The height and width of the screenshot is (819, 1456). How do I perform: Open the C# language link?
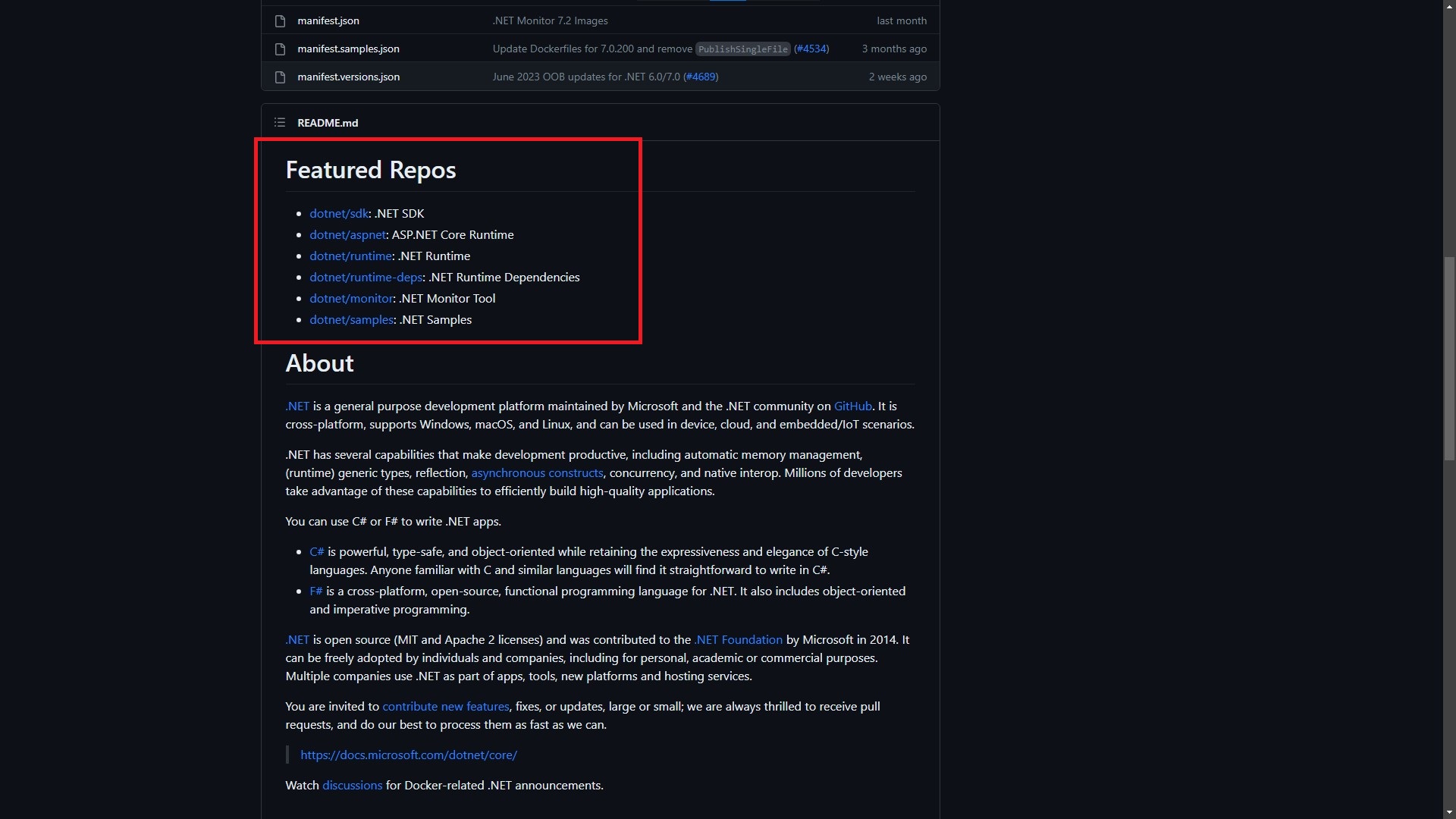click(317, 551)
